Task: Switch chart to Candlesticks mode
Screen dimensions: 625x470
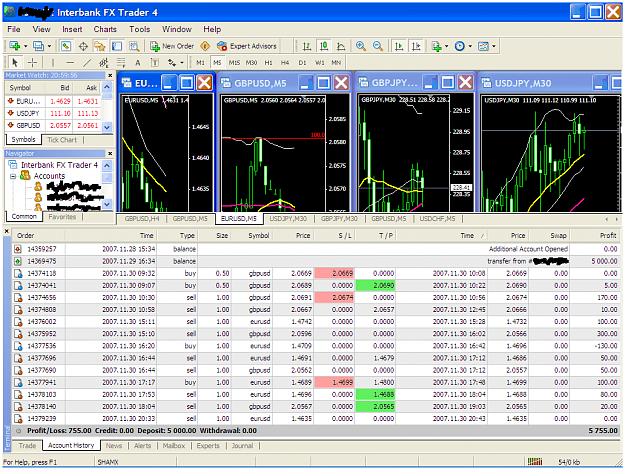Action: tap(324, 46)
